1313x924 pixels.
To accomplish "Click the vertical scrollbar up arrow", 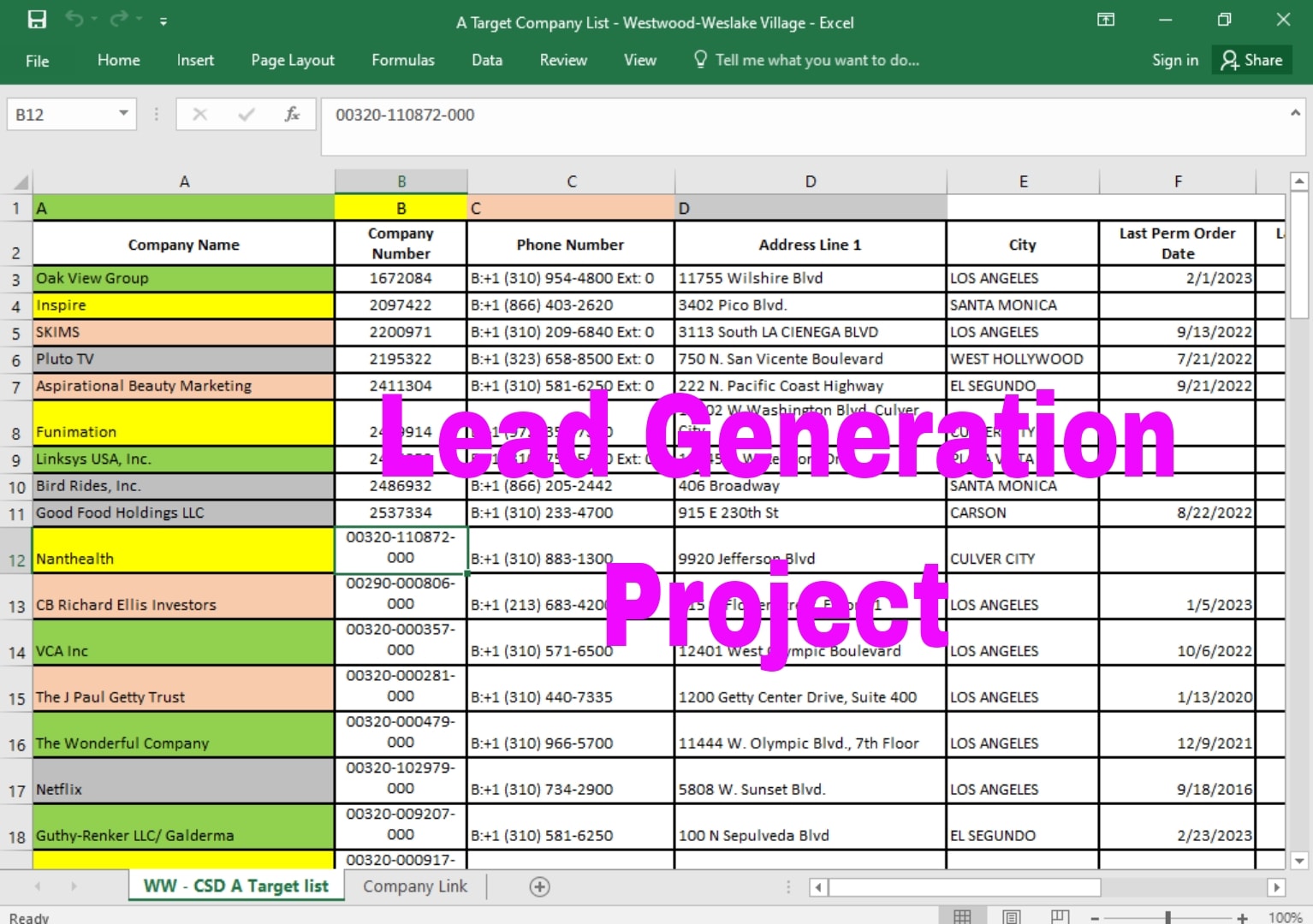I will tap(1298, 181).
